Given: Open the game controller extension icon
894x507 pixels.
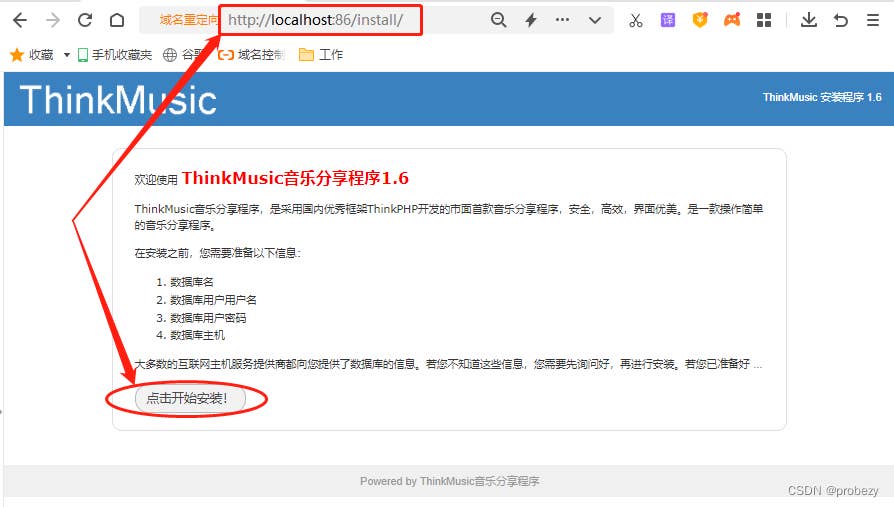Looking at the screenshot, I should coord(732,21).
